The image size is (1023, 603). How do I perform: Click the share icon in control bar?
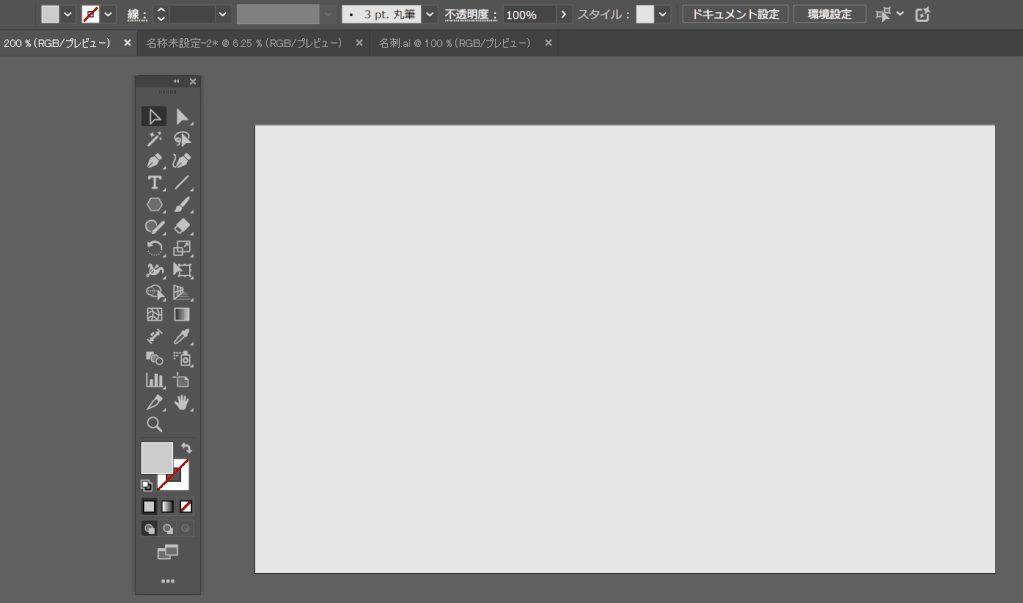tap(923, 14)
